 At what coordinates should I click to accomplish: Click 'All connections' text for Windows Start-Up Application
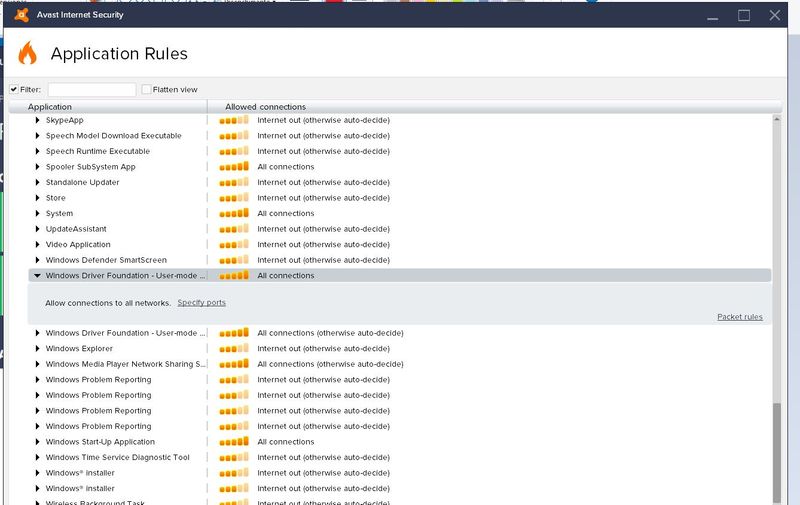286,442
